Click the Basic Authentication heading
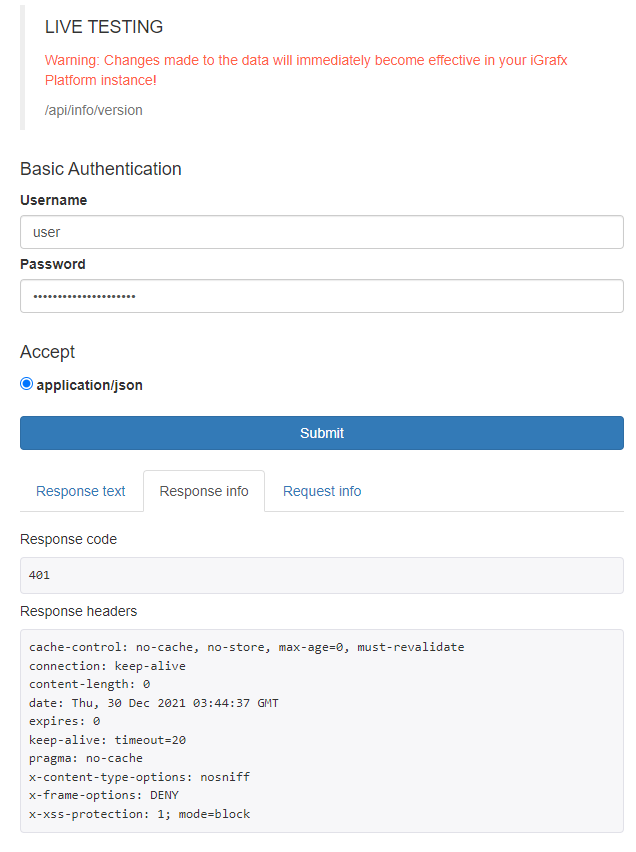636x852 pixels. [x=101, y=169]
